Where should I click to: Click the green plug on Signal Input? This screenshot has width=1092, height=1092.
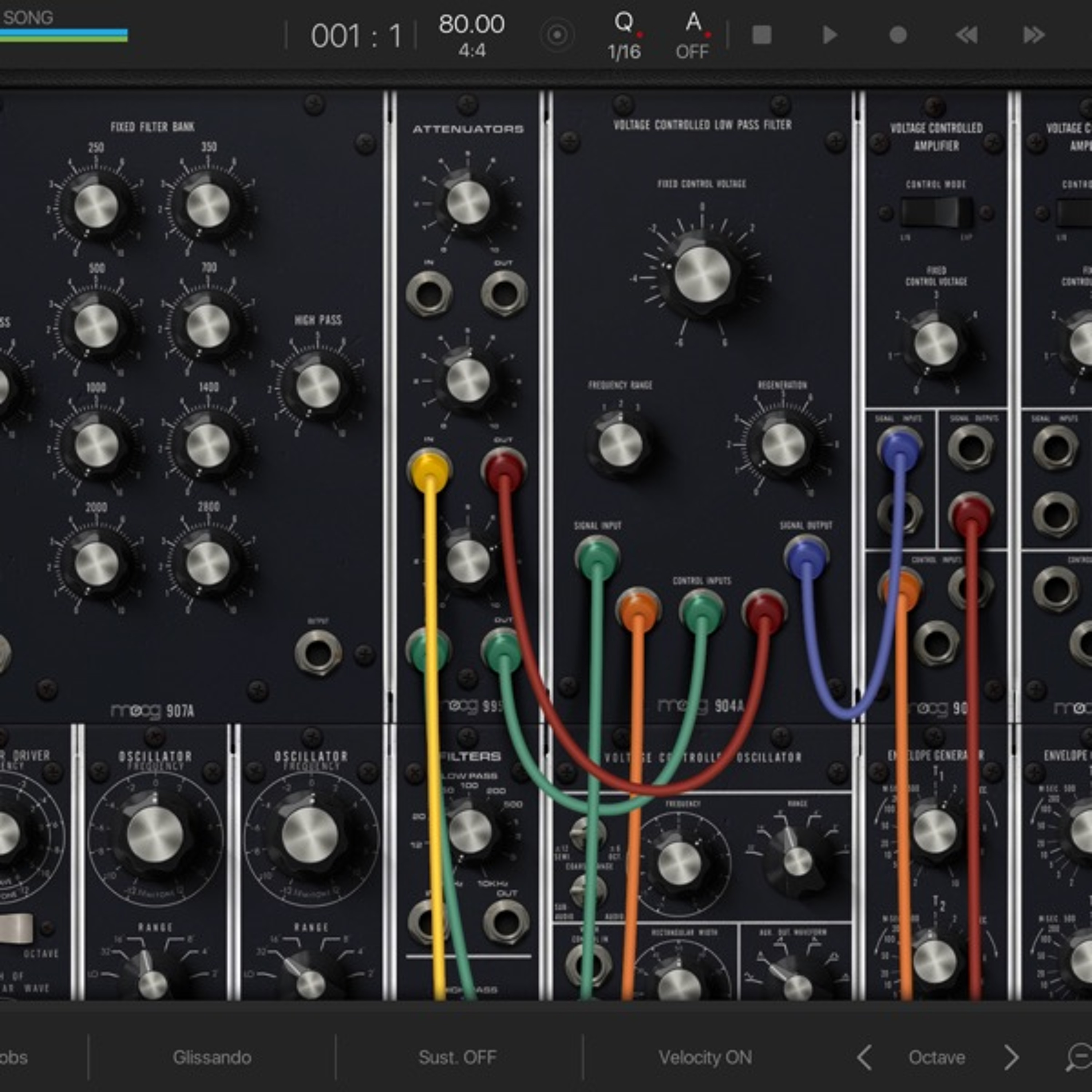pyautogui.click(x=597, y=558)
